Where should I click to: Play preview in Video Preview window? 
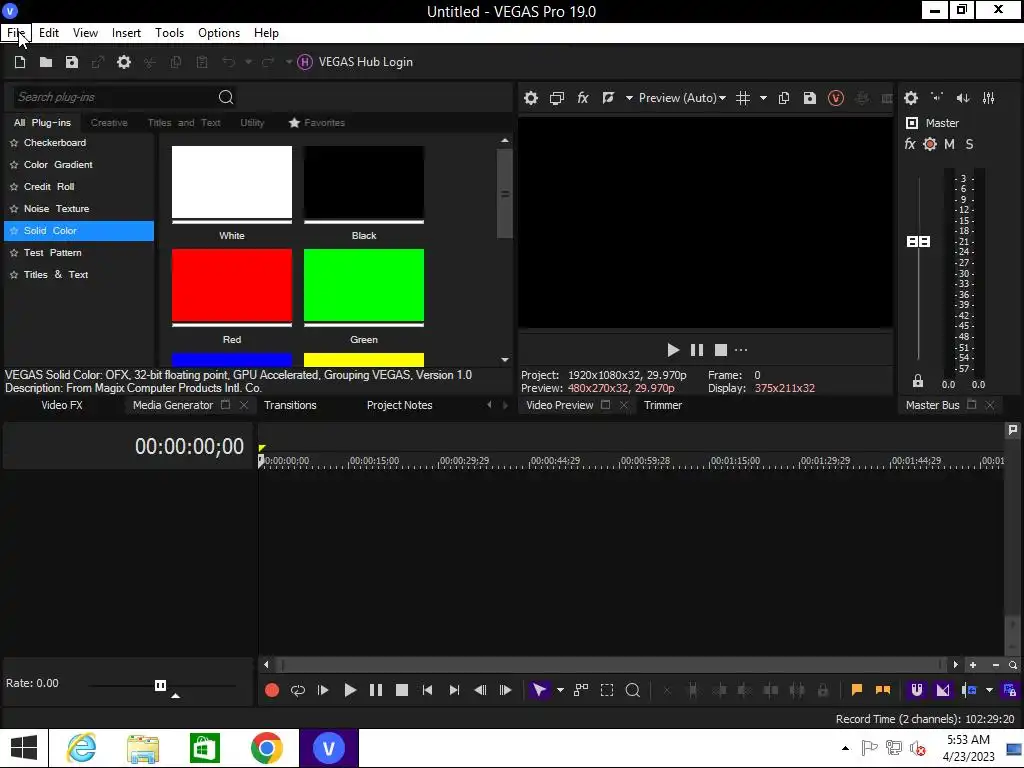pyautogui.click(x=673, y=350)
